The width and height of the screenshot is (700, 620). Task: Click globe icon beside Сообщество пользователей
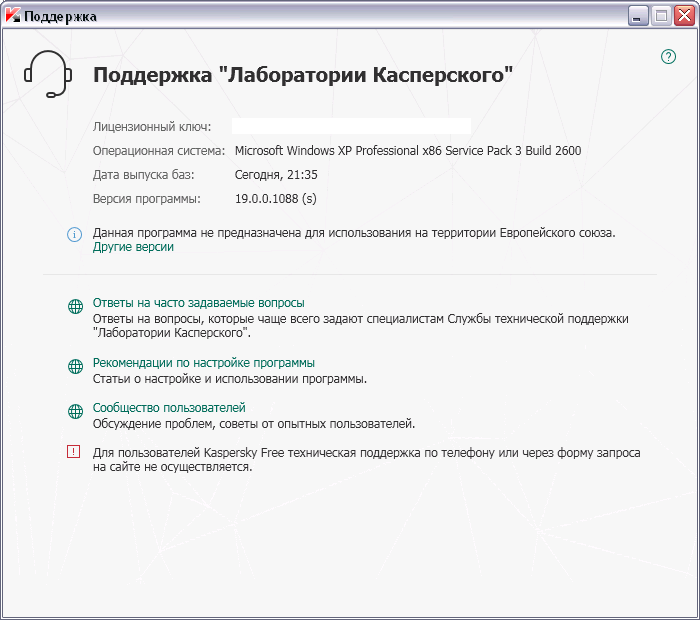click(x=75, y=412)
